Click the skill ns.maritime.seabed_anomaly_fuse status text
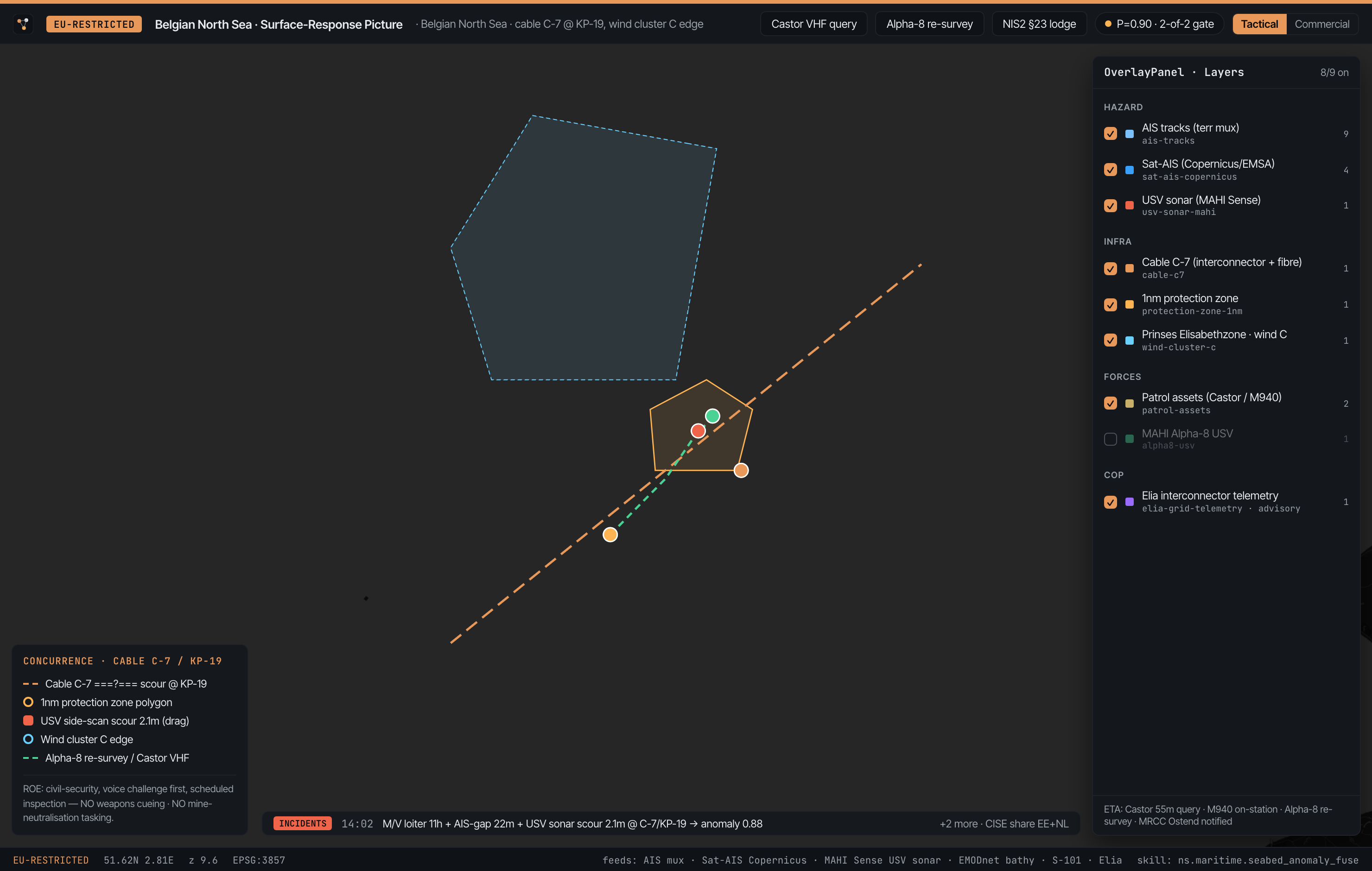The image size is (1372, 871). 1248,860
